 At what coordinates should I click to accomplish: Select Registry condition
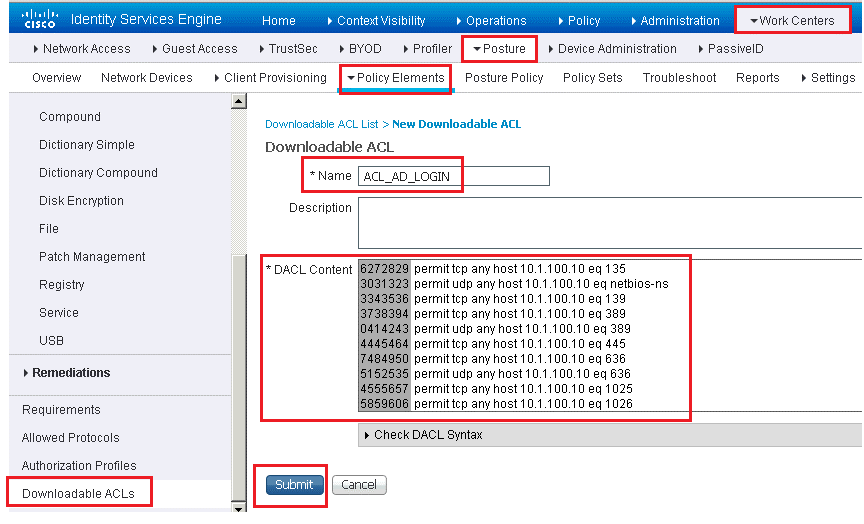point(62,285)
